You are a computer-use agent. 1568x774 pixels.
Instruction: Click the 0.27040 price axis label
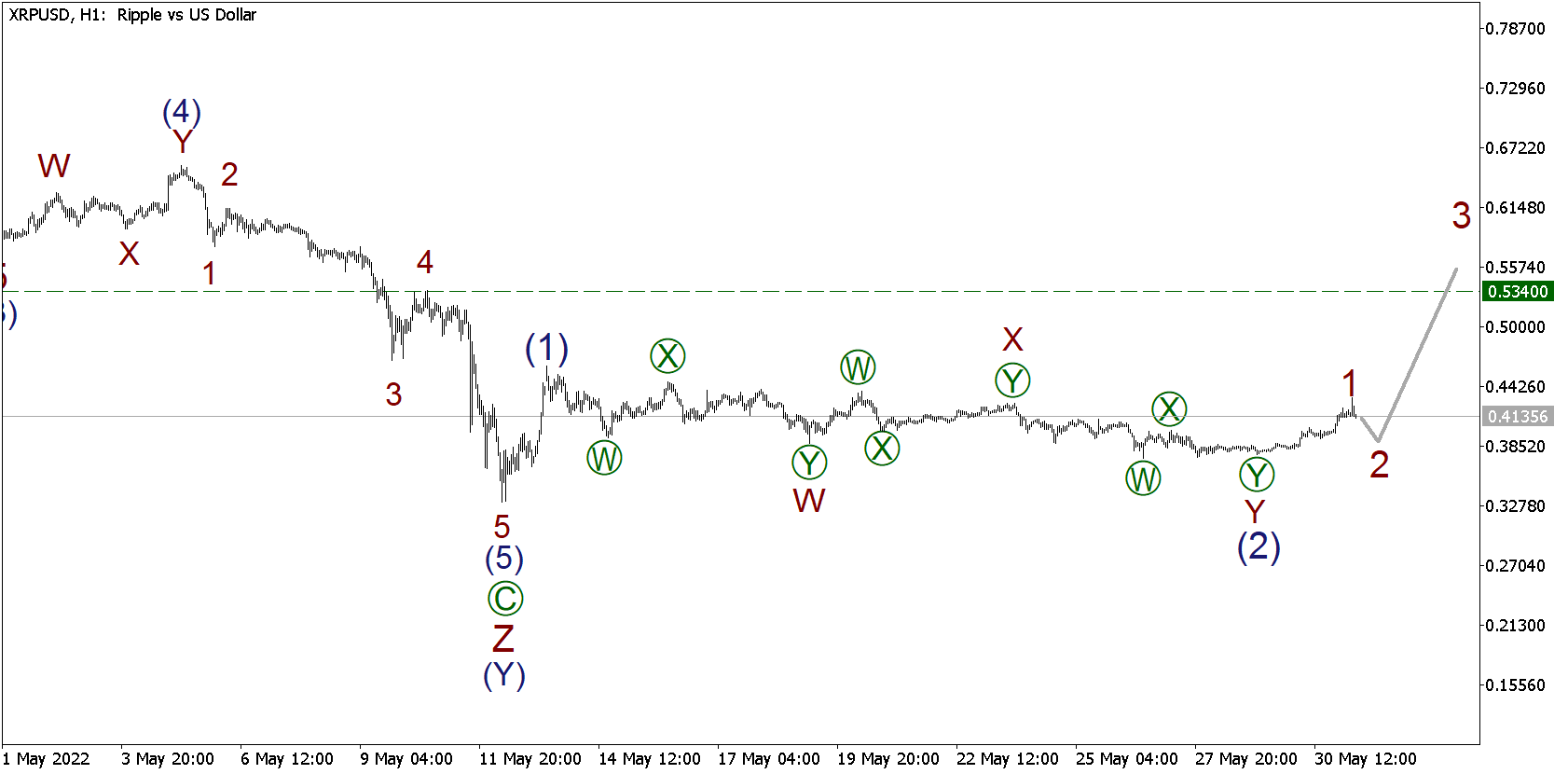(x=1515, y=566)
